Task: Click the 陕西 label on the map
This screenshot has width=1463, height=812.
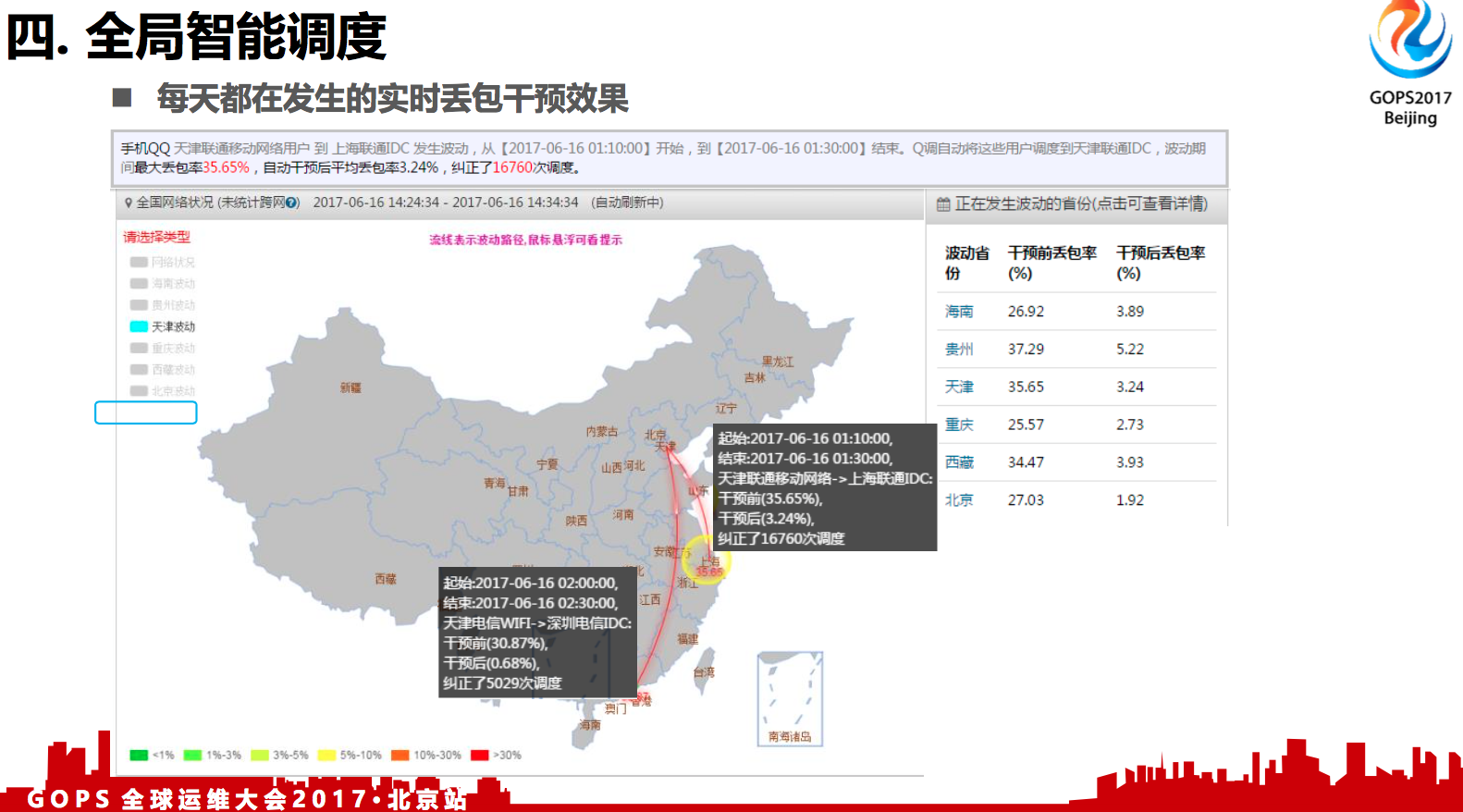Action: (576, 522)
